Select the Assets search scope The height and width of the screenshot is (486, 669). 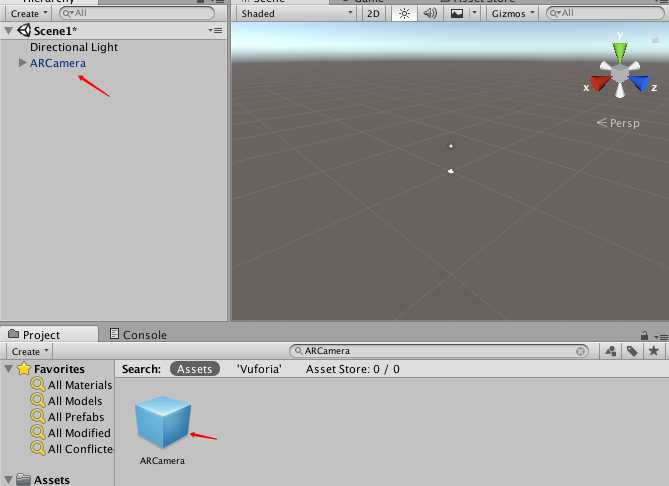[195, 369]
